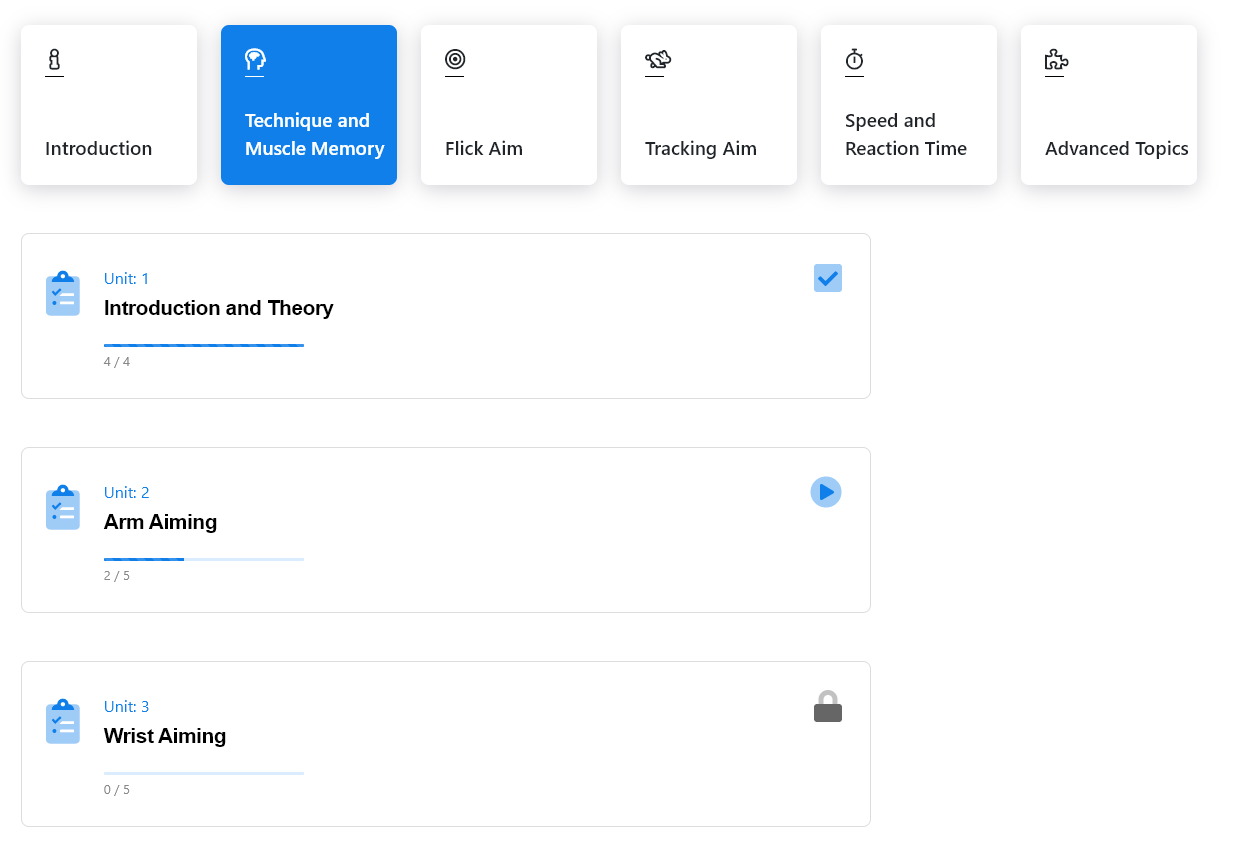The image size is (1233, 856).
Task: Toggle the completed checkbox on Introduction and Theory
Action: 827,278
